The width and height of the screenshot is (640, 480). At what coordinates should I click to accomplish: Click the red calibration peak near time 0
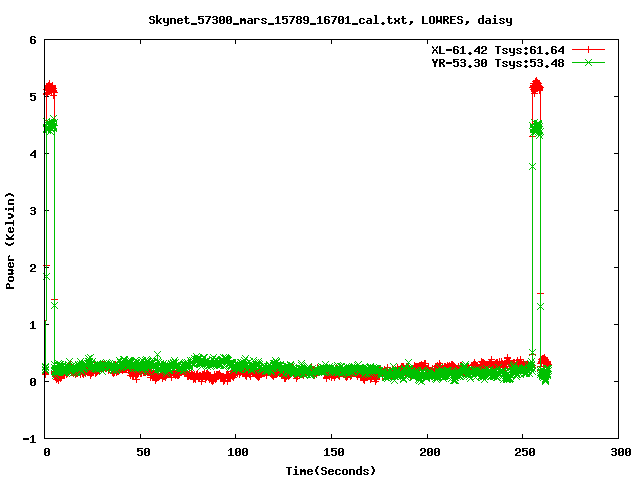click(x=50, y=89)
